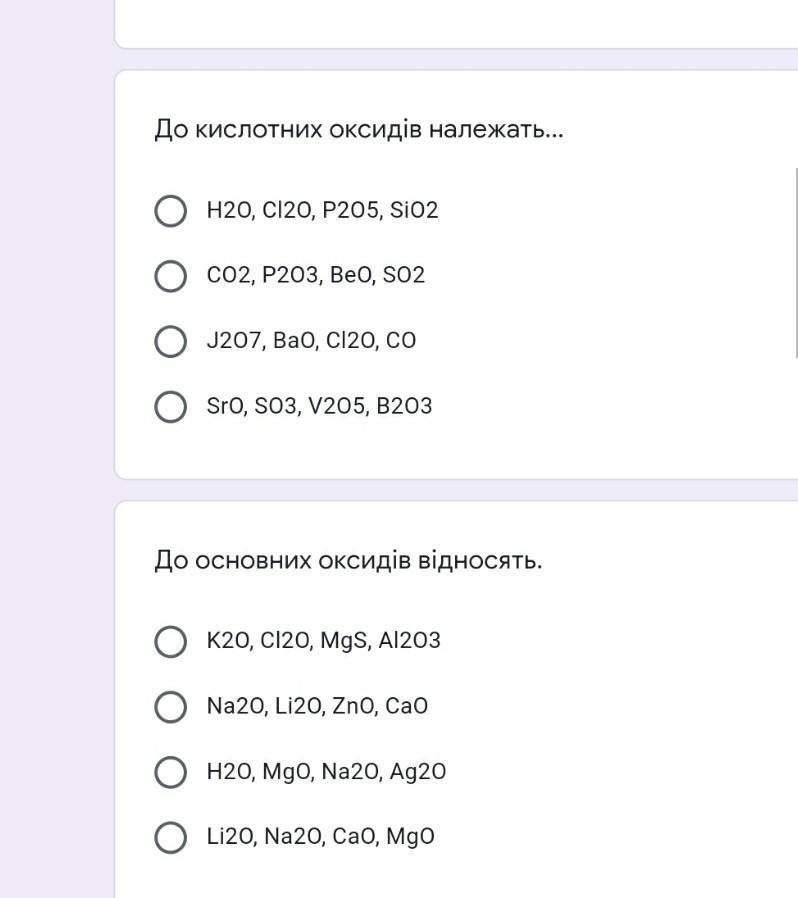
Task: Click the question title 'До кислотних оксидів належать...'
Action: point(359,130)
